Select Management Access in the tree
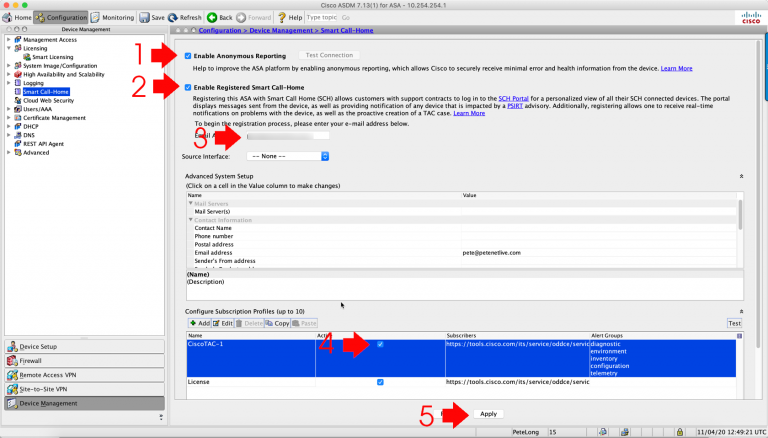Screen dimensions: 768x438 (50, 40)
